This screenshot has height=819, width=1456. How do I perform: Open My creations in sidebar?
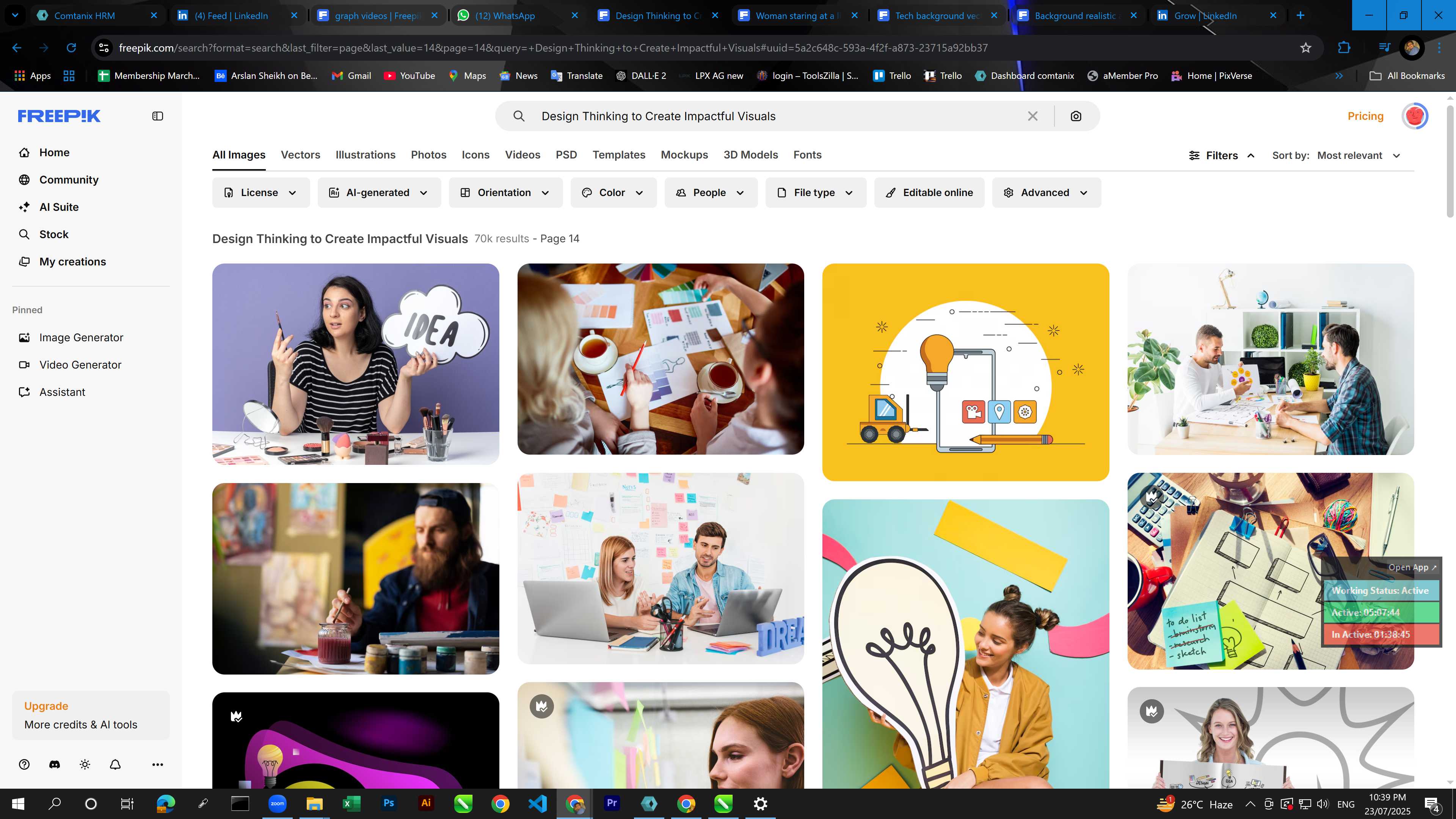coord(72,262)
